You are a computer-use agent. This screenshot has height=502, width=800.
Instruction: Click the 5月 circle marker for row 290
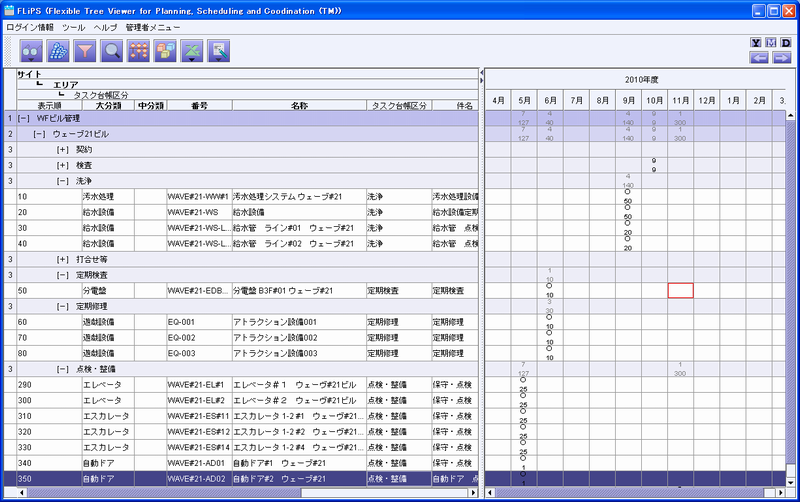(523, 380)
